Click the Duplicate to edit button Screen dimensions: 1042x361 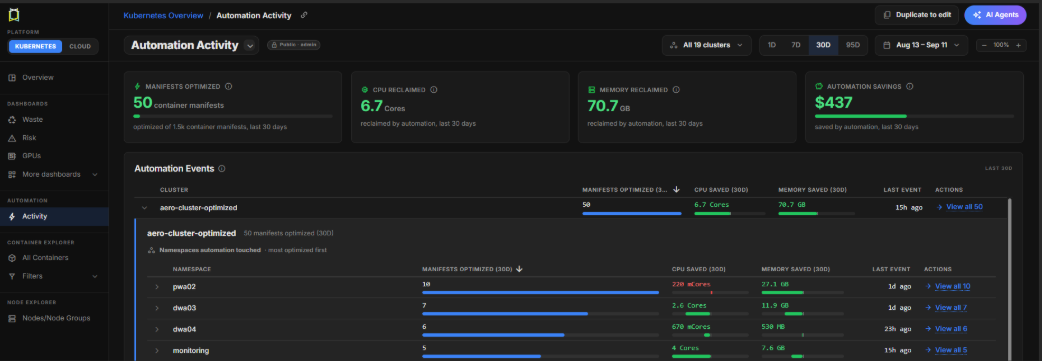(916, 15)
